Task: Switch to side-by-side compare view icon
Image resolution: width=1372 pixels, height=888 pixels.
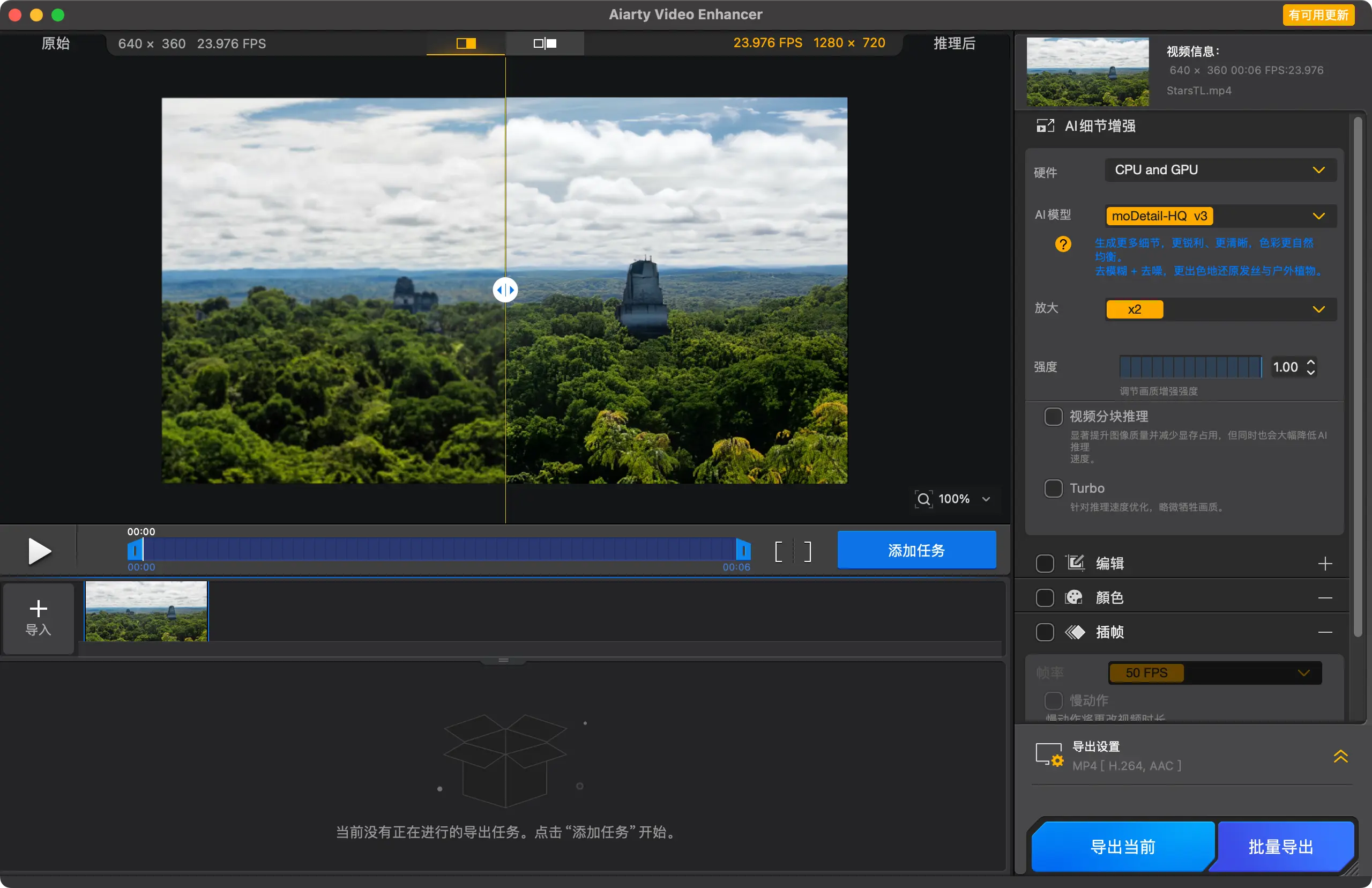Action: [545, 43]
